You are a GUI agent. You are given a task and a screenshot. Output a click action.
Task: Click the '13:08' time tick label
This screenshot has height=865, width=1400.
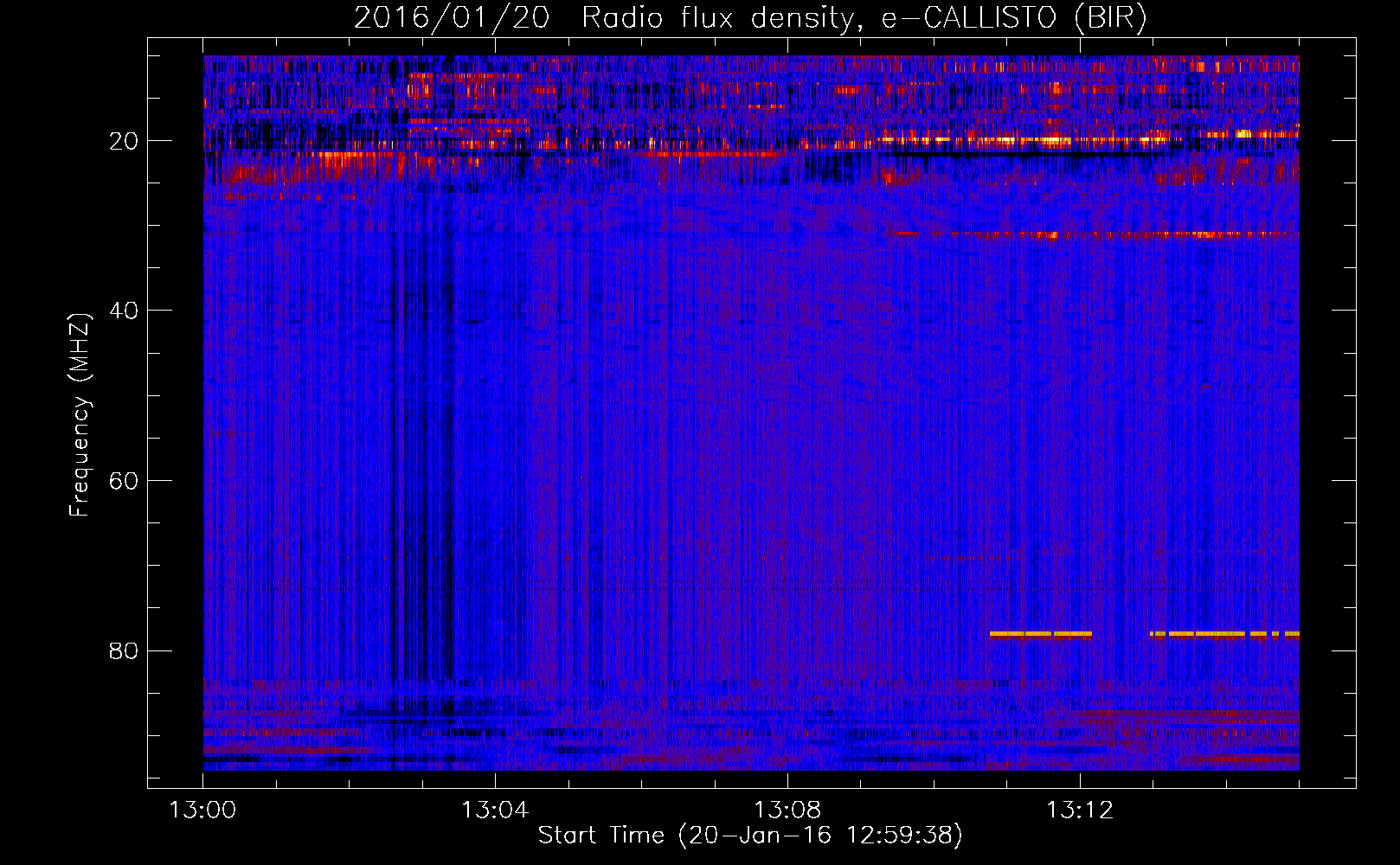(x=787, y=811)
